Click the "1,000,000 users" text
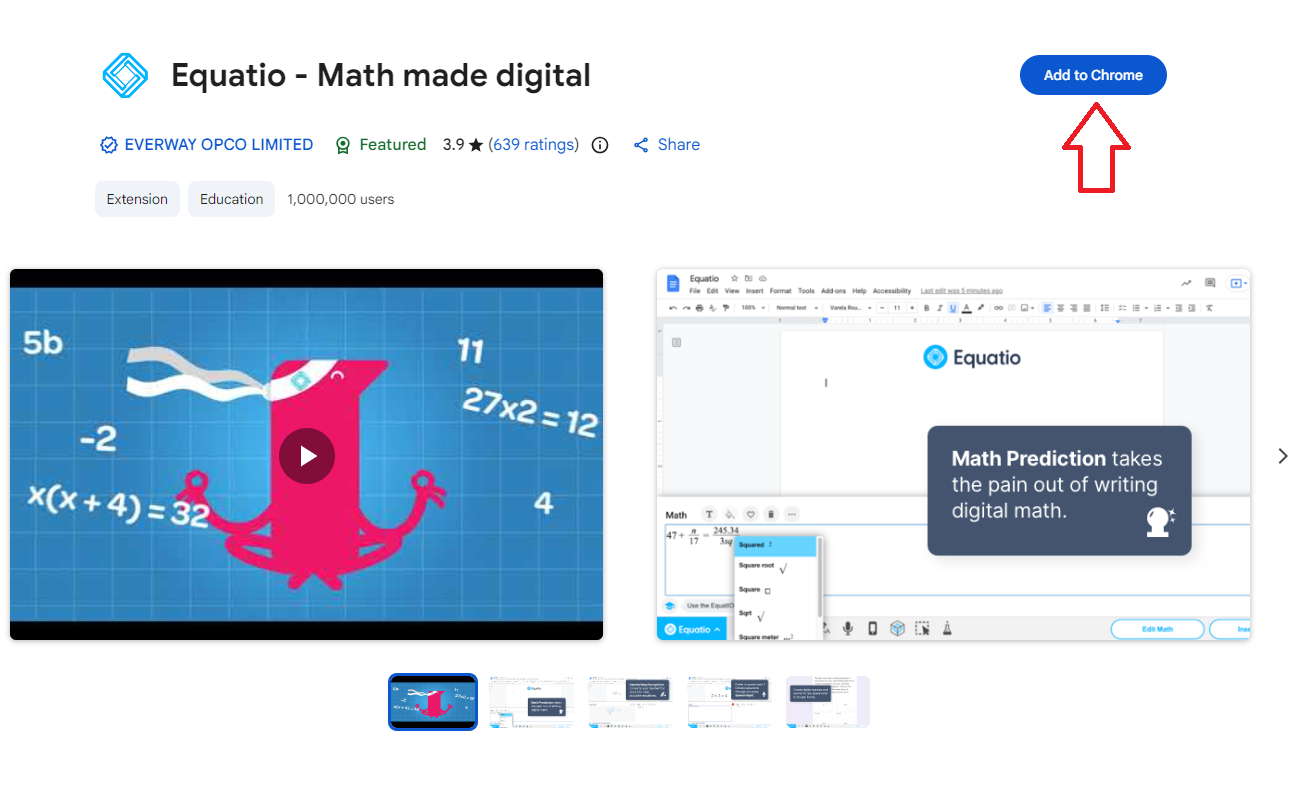 [x=340, y=199]
